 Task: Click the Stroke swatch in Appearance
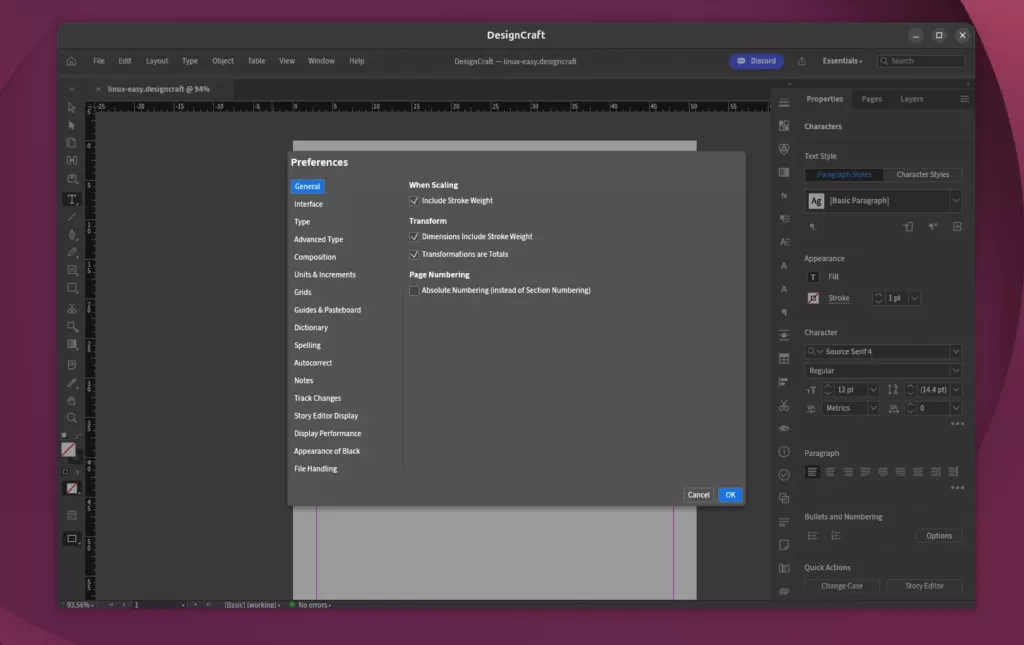pos(813,298)
